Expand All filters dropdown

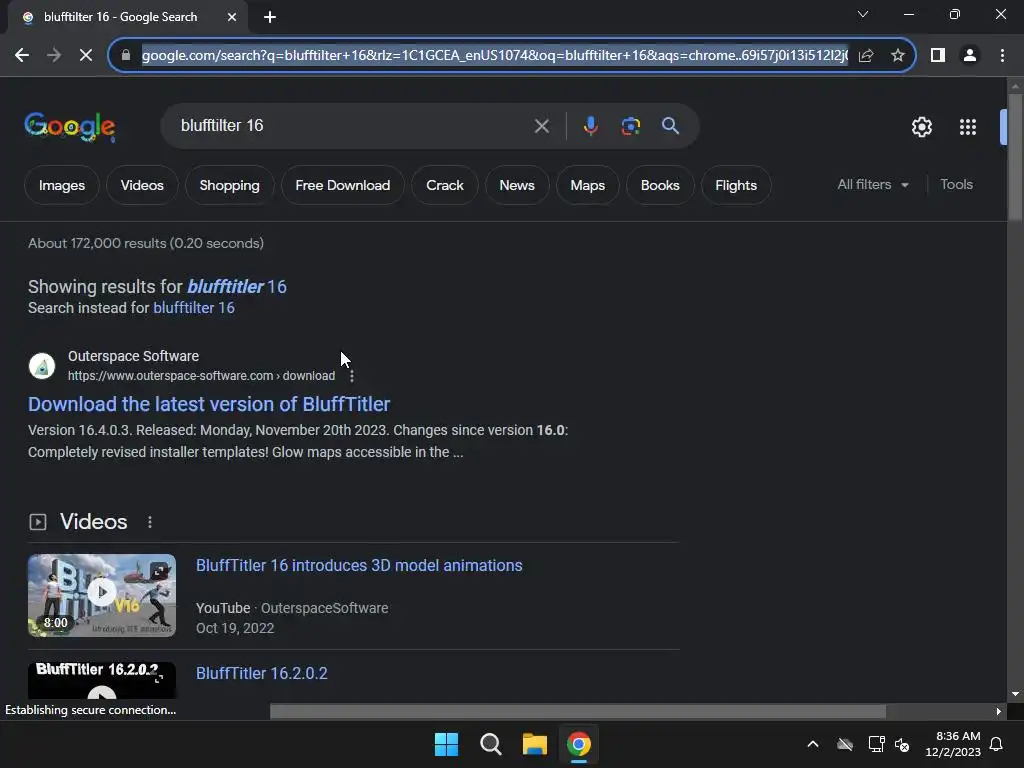point(872,185)
